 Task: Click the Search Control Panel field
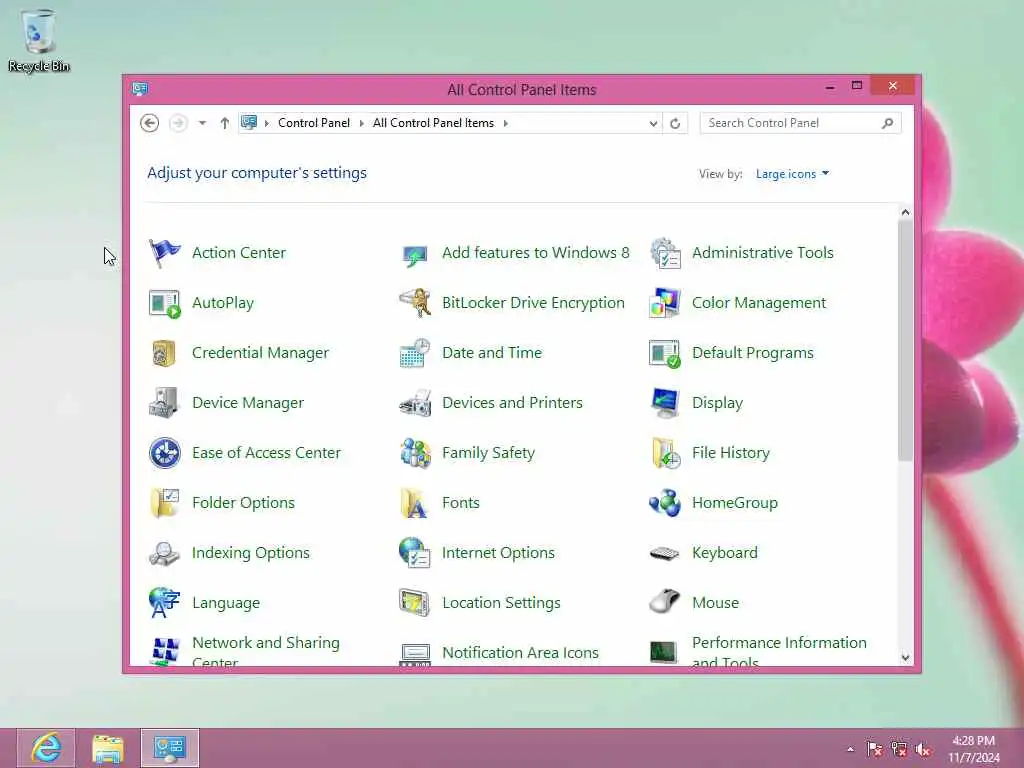[x=800, y=123]
